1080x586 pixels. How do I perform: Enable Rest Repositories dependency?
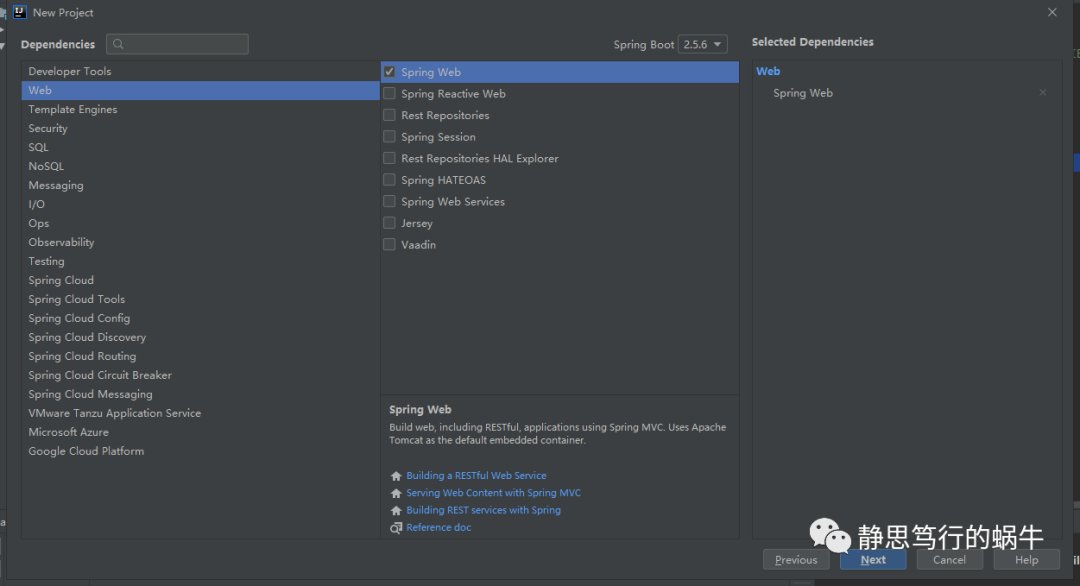(389, 115)
